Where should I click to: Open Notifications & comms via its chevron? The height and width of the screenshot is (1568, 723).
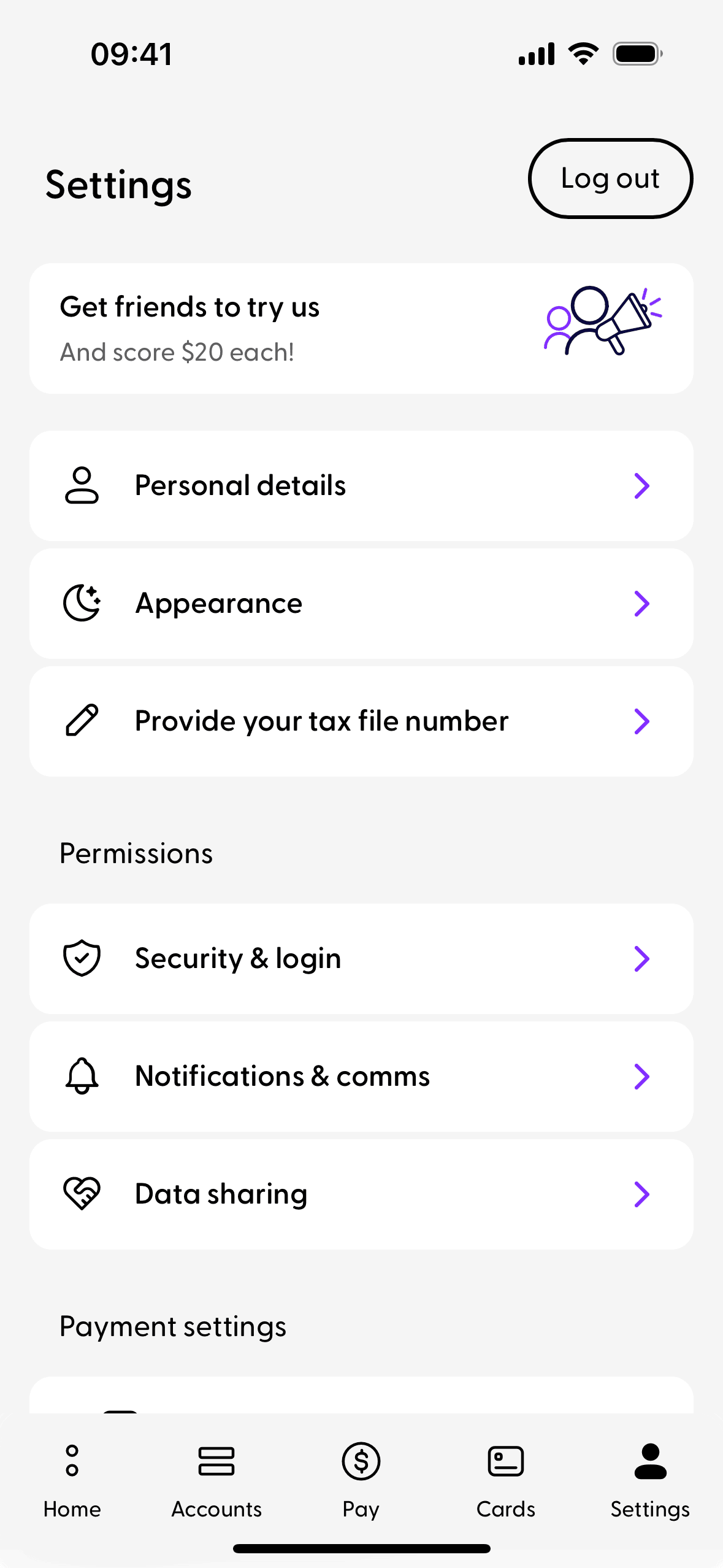[641, 1076]
